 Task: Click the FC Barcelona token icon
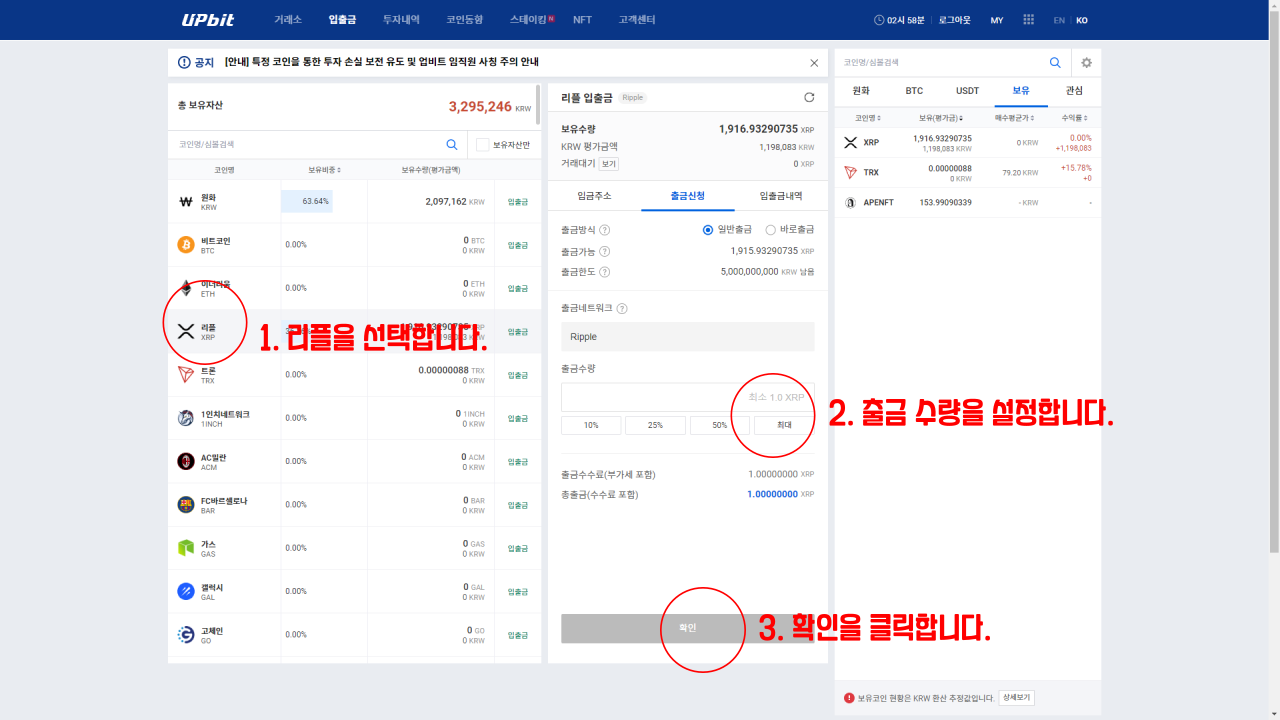click(x=185, y=505)
